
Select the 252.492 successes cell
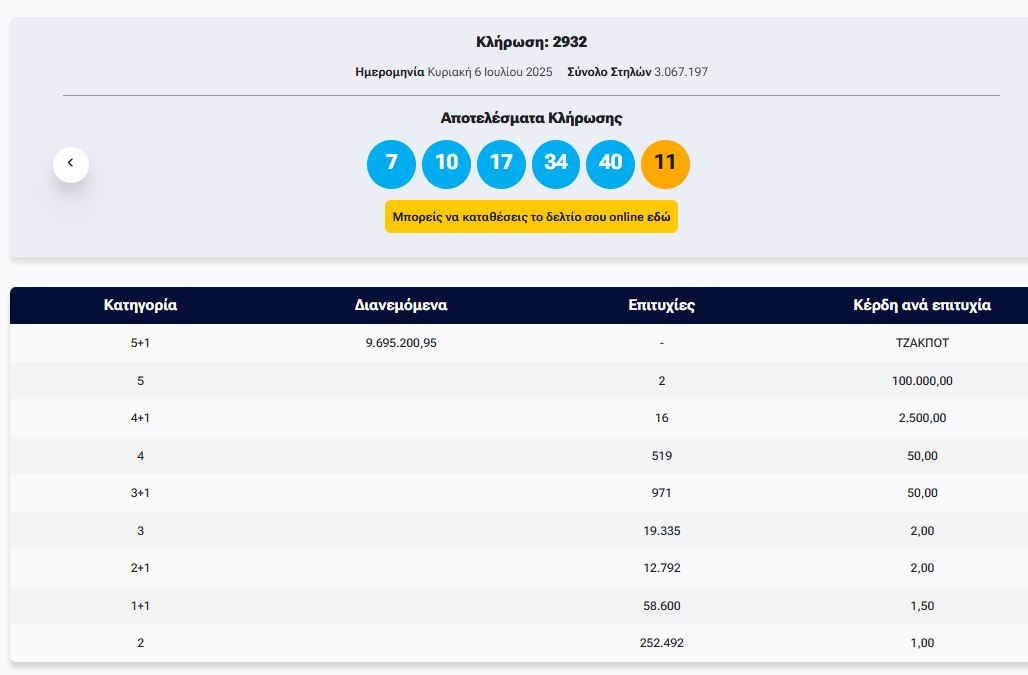(x=662, y=643)
